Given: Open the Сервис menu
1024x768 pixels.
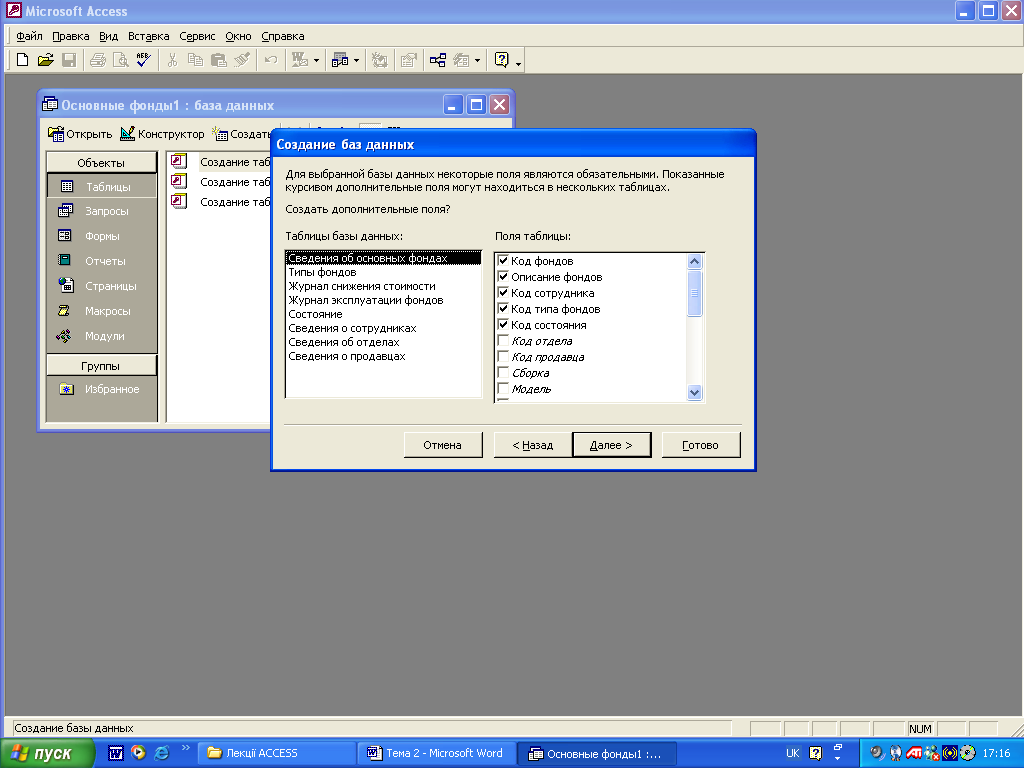Looking at the screenshot, I should coord(197,36).
